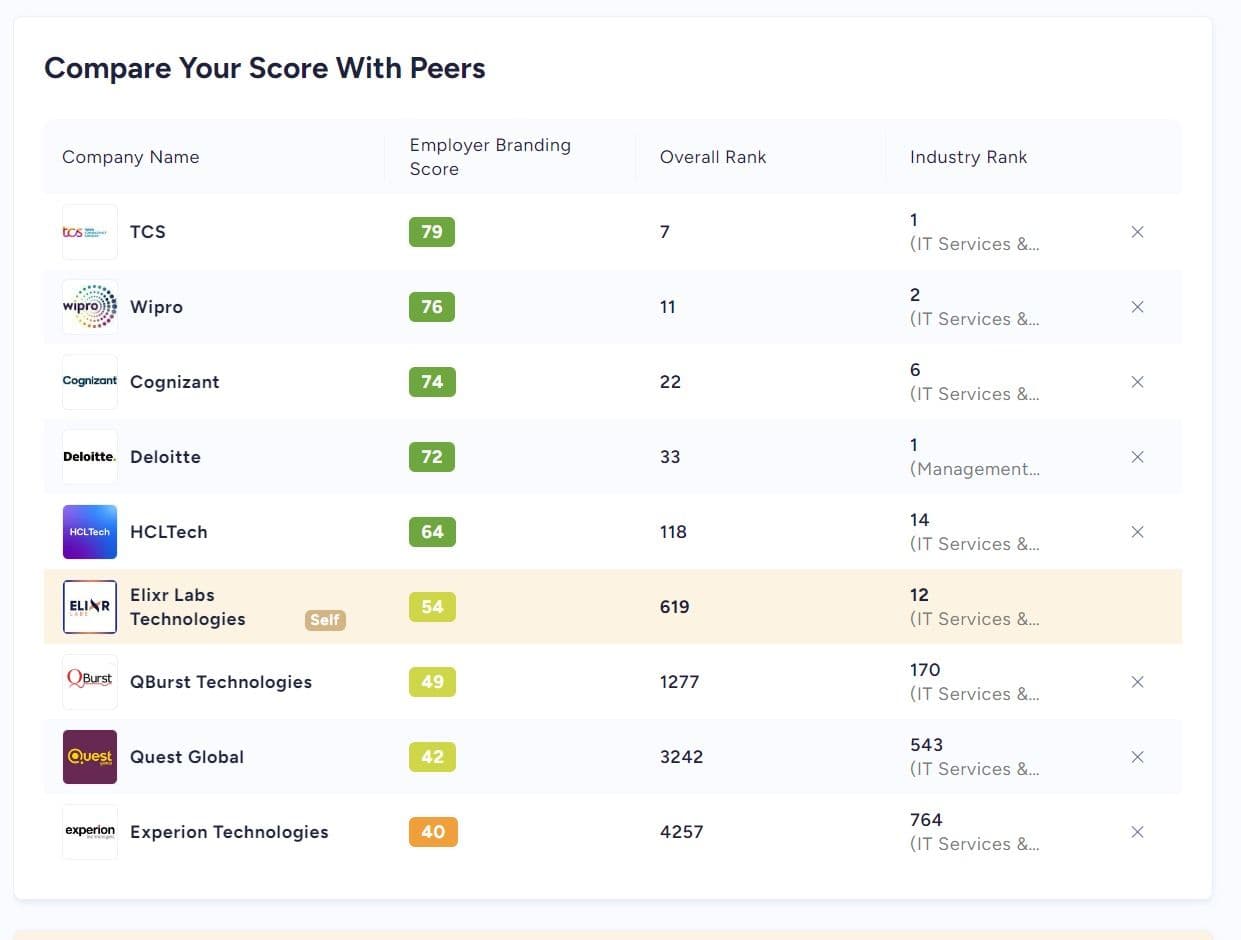Click the Overall Rank column header
1241x940 pixels.
(x=713, y=157)
